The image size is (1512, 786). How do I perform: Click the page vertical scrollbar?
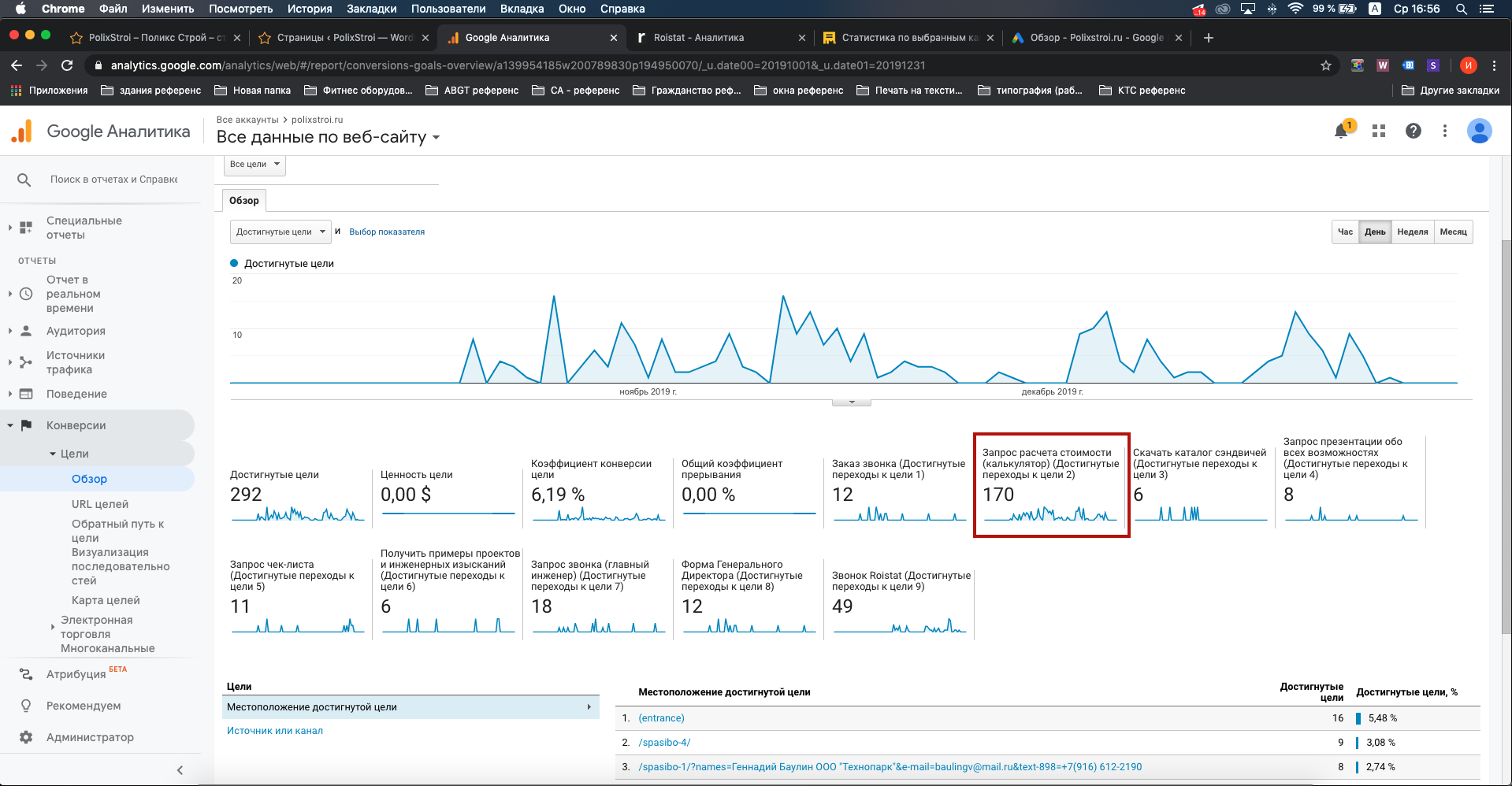pos(1506,436)
